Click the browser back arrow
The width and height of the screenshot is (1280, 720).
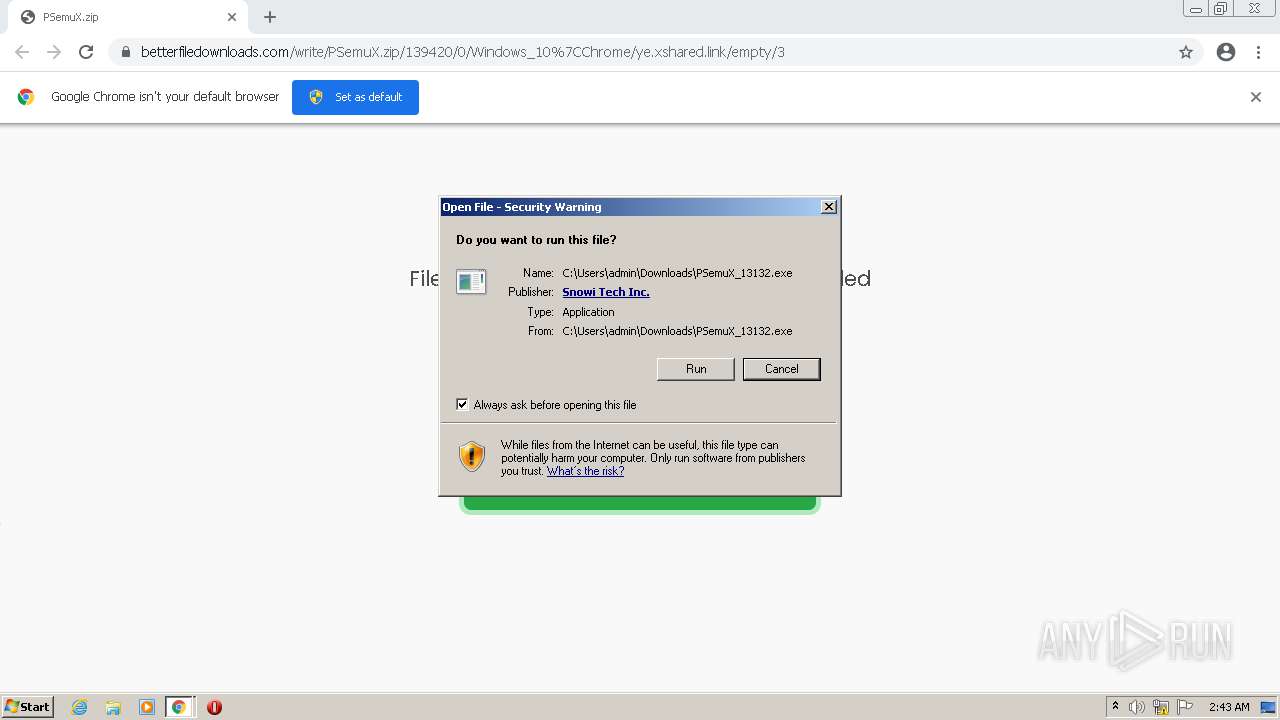(22, 52)
